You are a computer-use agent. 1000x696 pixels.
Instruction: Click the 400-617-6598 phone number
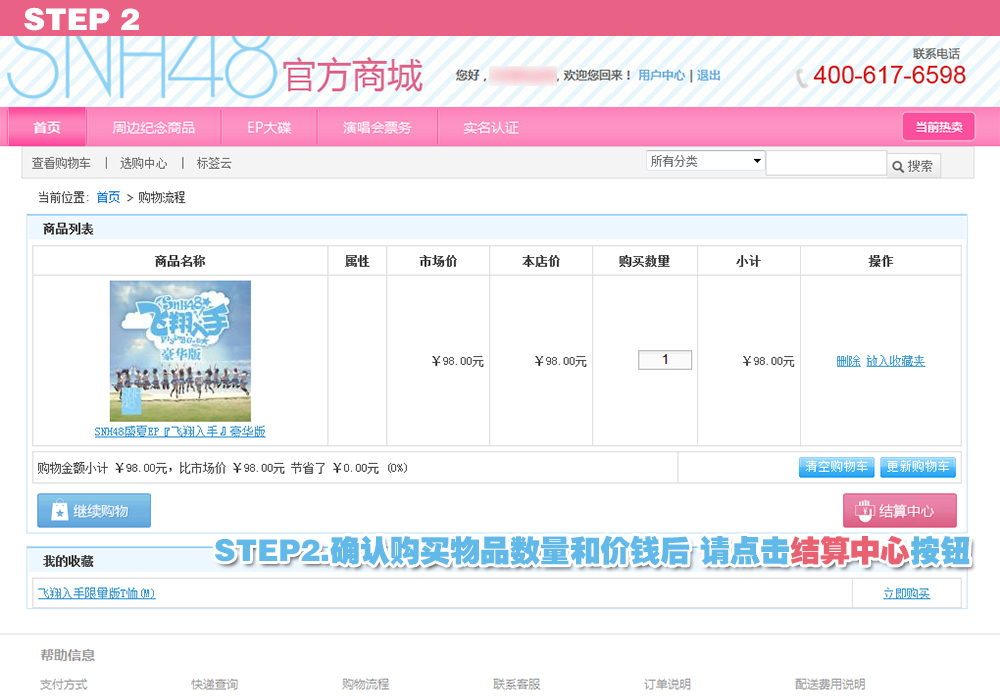click(889, 75)
